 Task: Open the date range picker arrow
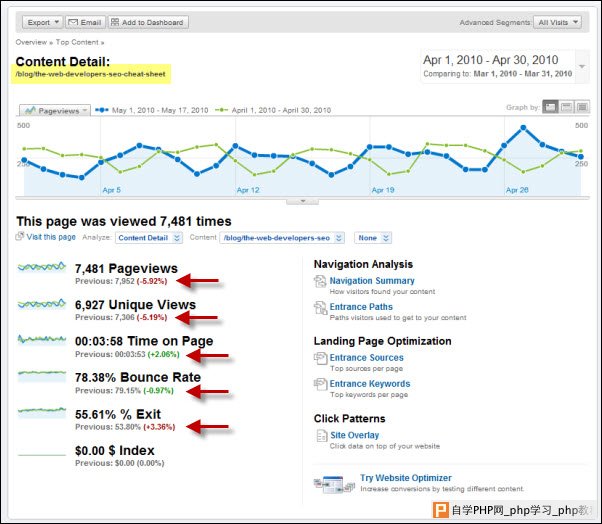pos(583,67)
